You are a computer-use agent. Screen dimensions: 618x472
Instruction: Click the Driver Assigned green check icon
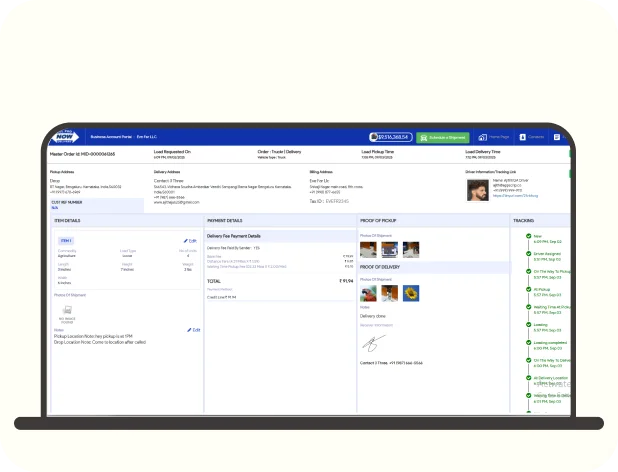click(526, 255)
